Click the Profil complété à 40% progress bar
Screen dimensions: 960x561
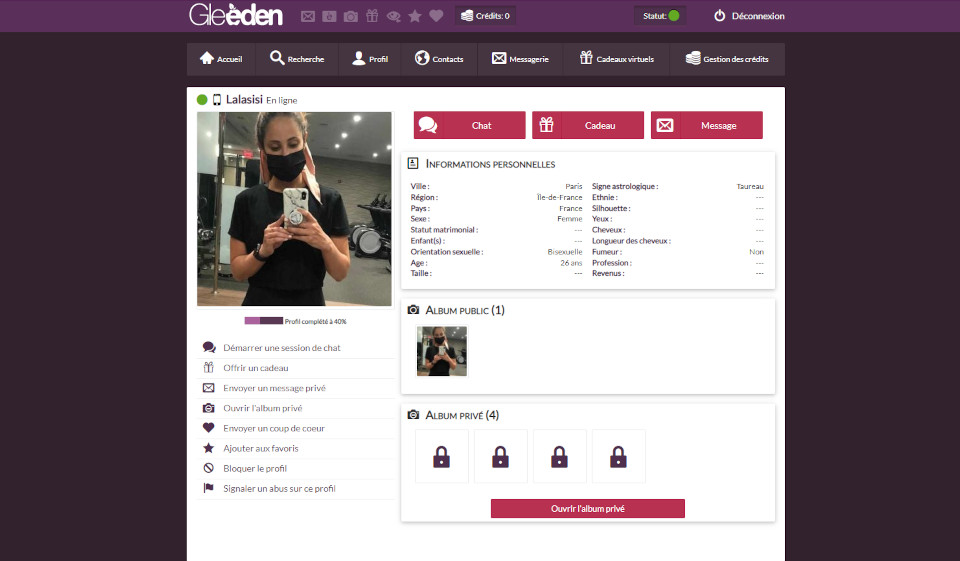264,321
